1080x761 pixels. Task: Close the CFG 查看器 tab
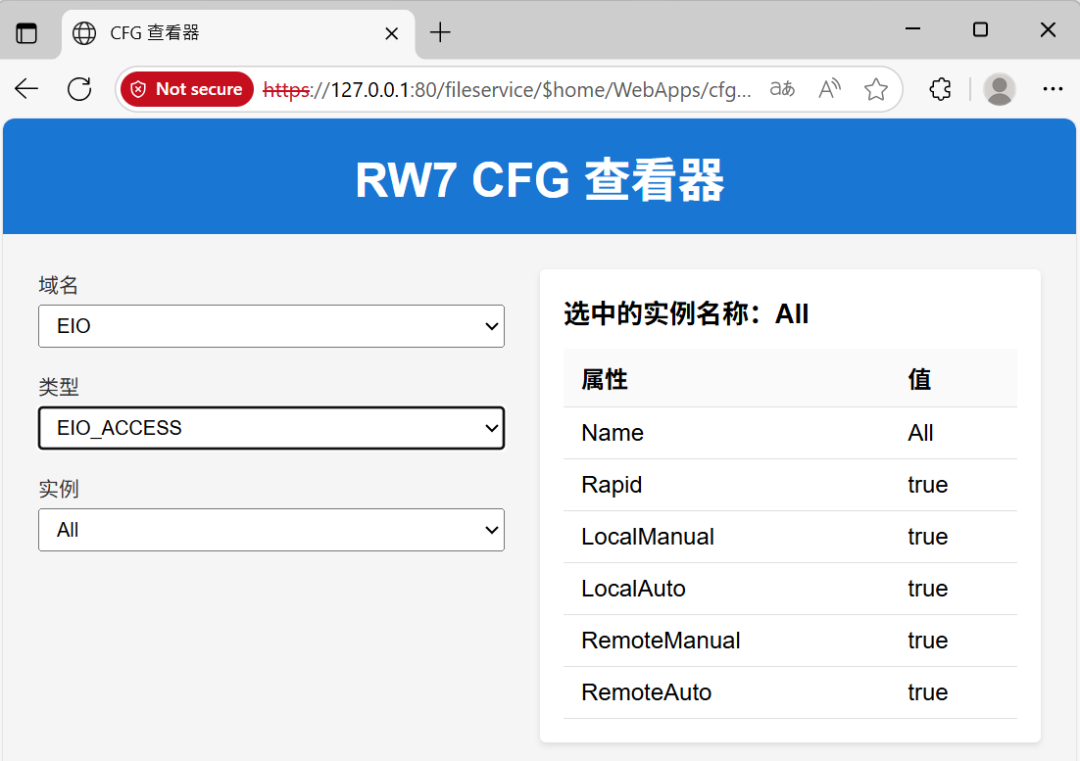point(391,33)
